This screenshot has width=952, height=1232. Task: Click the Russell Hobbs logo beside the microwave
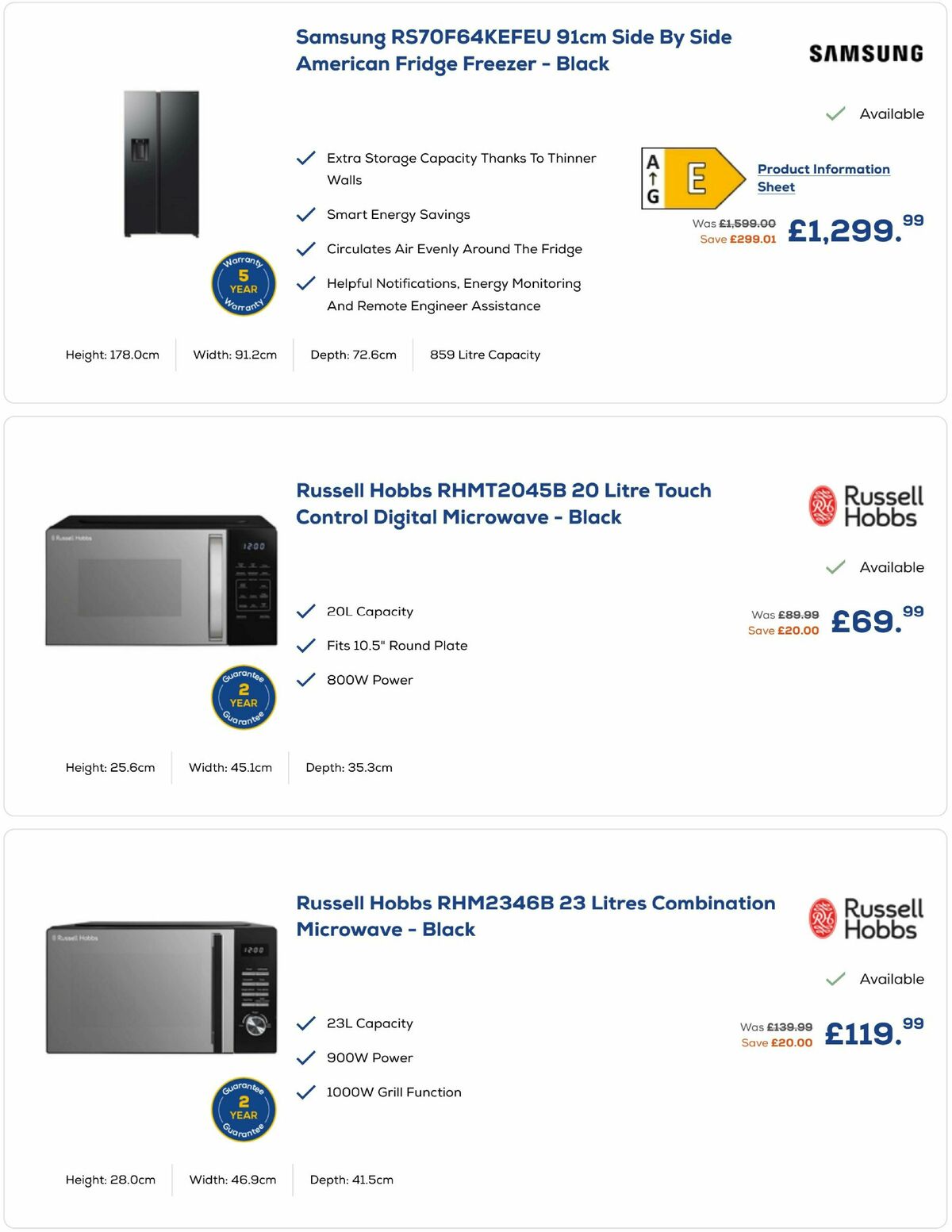point(869,504)
